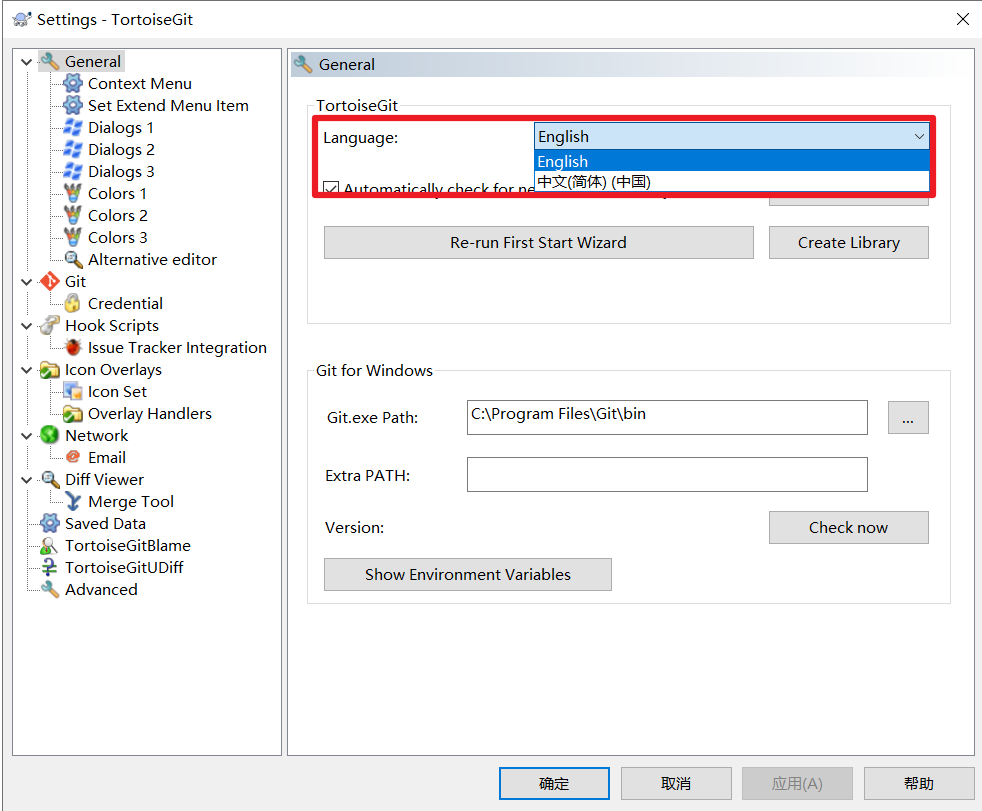
Task: Click Show Environment Variables button
Action: coord(468,574)
